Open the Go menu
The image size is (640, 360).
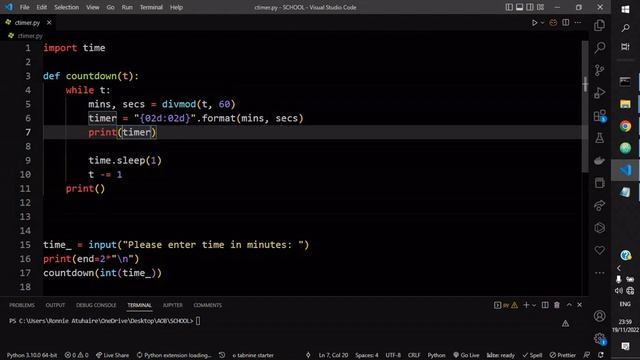point(111,7)
